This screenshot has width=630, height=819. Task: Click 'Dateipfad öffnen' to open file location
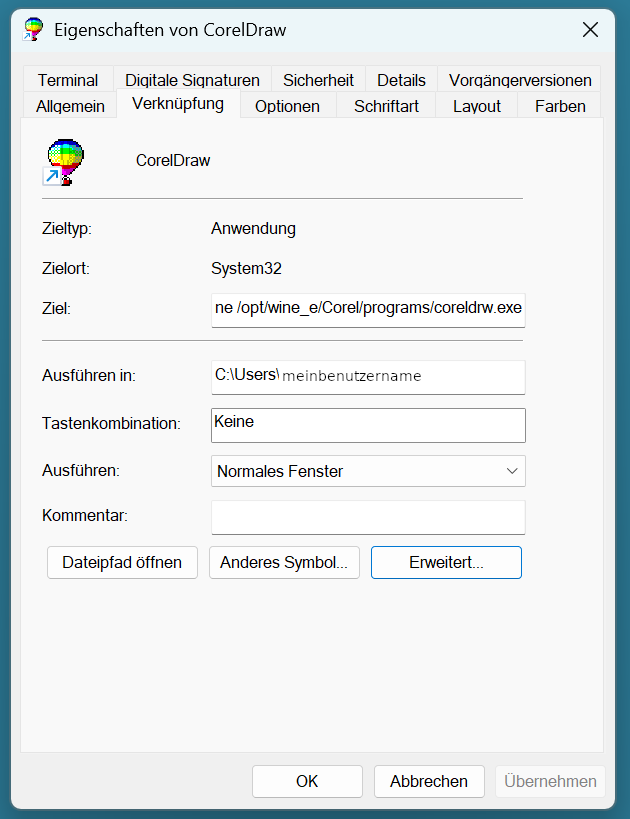coord(122,562)
